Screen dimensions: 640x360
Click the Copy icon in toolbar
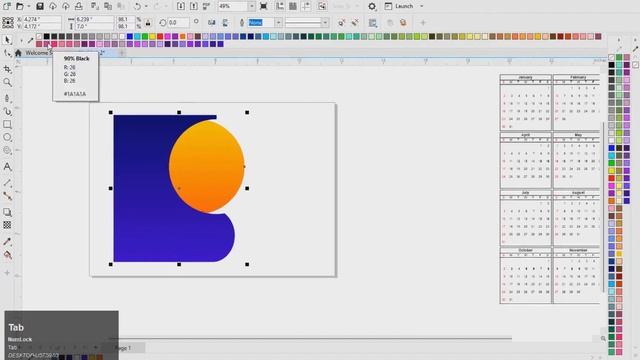pos(108,6)
